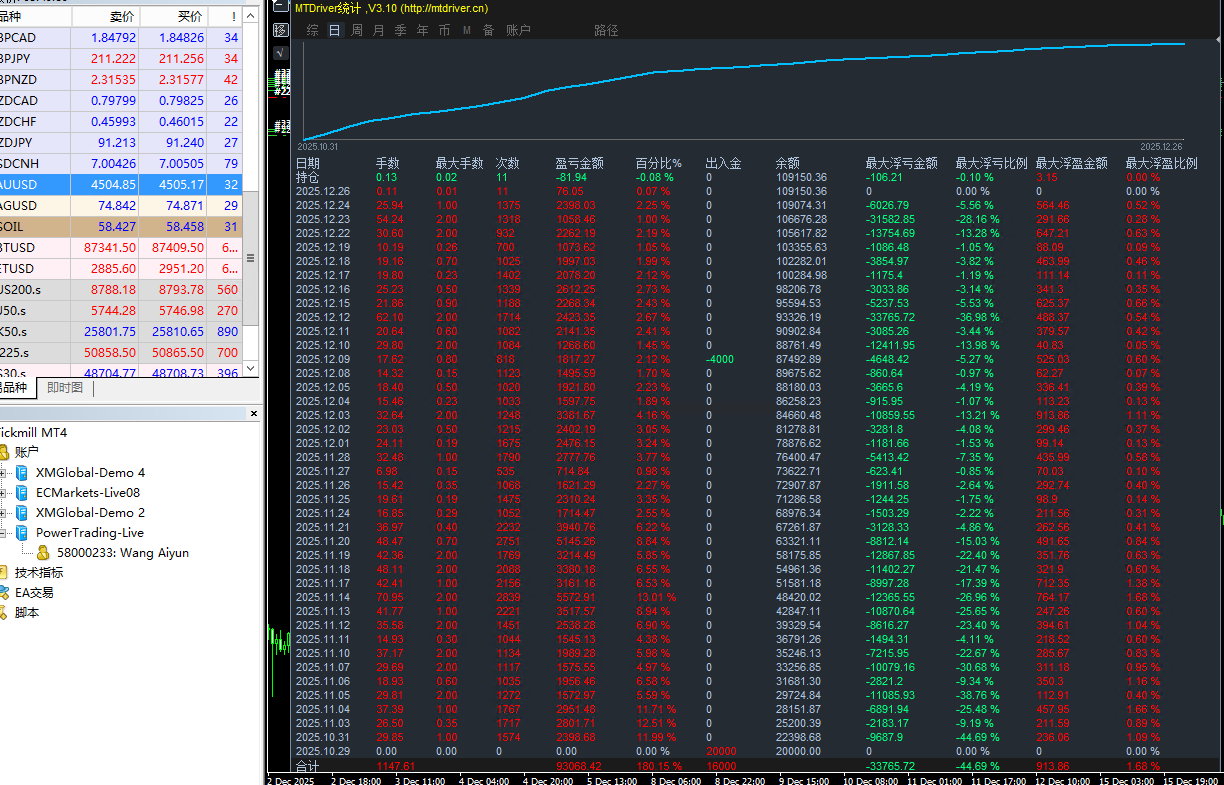Click the 合计 totals row label
This screenshot has height=785, width=1224.
point(308,765)
